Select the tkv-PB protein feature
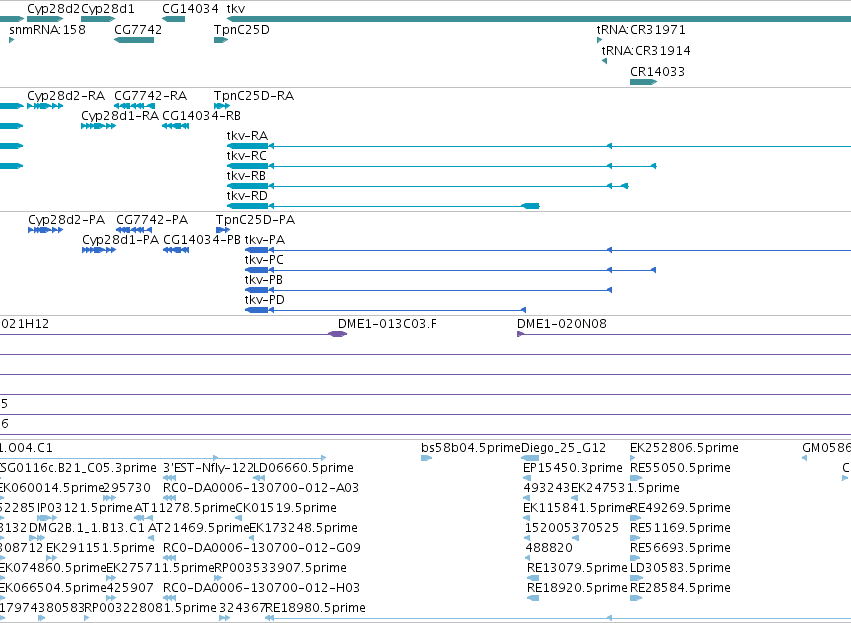 pos(428,290)
